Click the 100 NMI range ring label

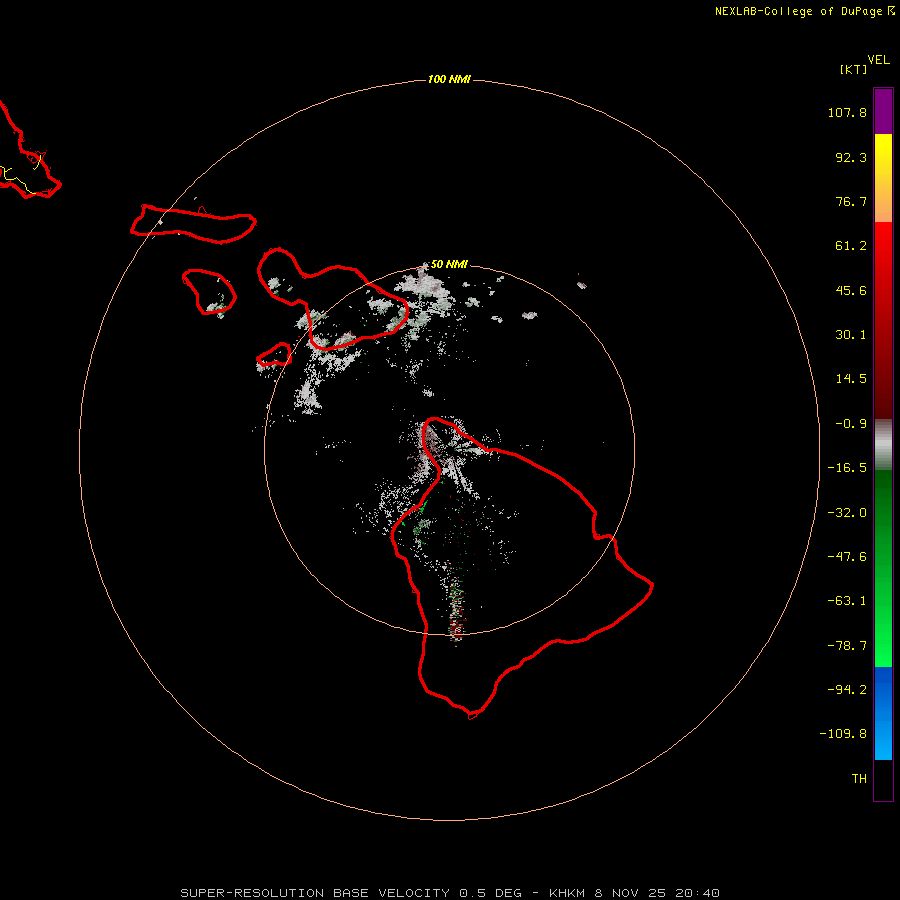449,79
